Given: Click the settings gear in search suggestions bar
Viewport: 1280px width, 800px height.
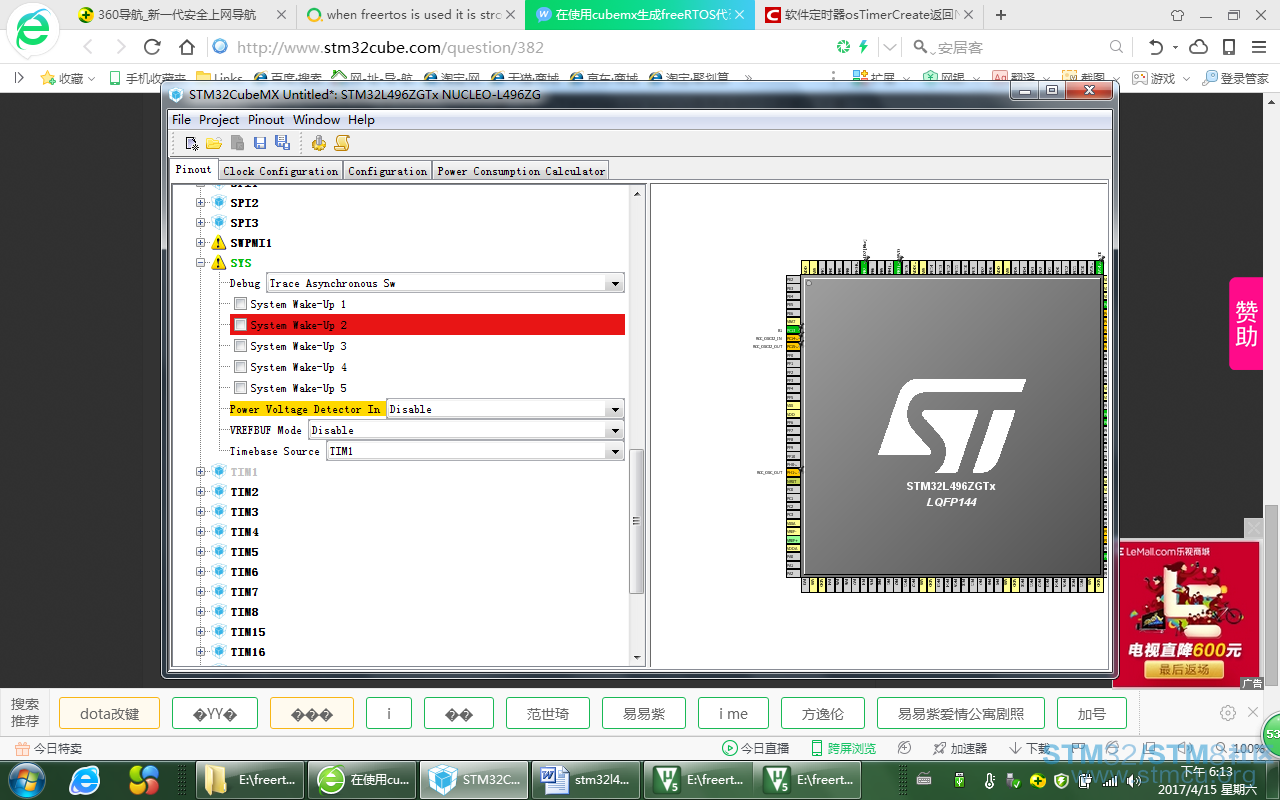Looking at the screenshot, I should 1228,713.
